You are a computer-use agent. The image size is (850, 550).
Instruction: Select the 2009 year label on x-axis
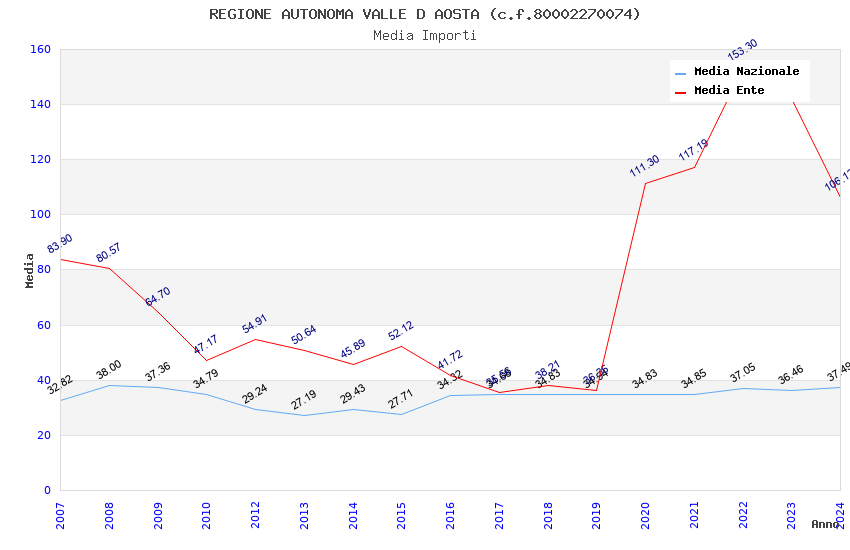point(158,515)
